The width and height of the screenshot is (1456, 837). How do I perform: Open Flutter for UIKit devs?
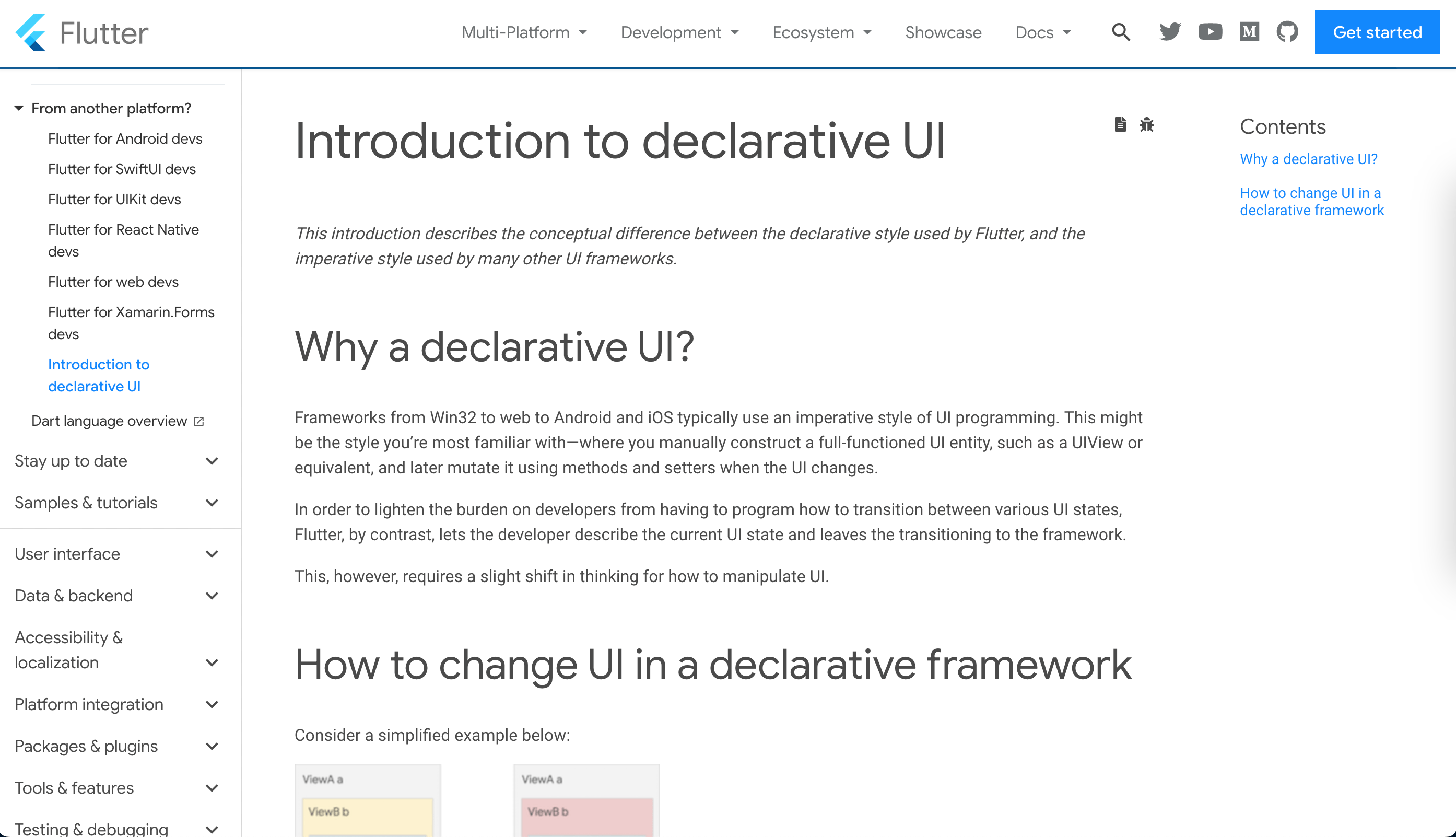coord(114,200)
